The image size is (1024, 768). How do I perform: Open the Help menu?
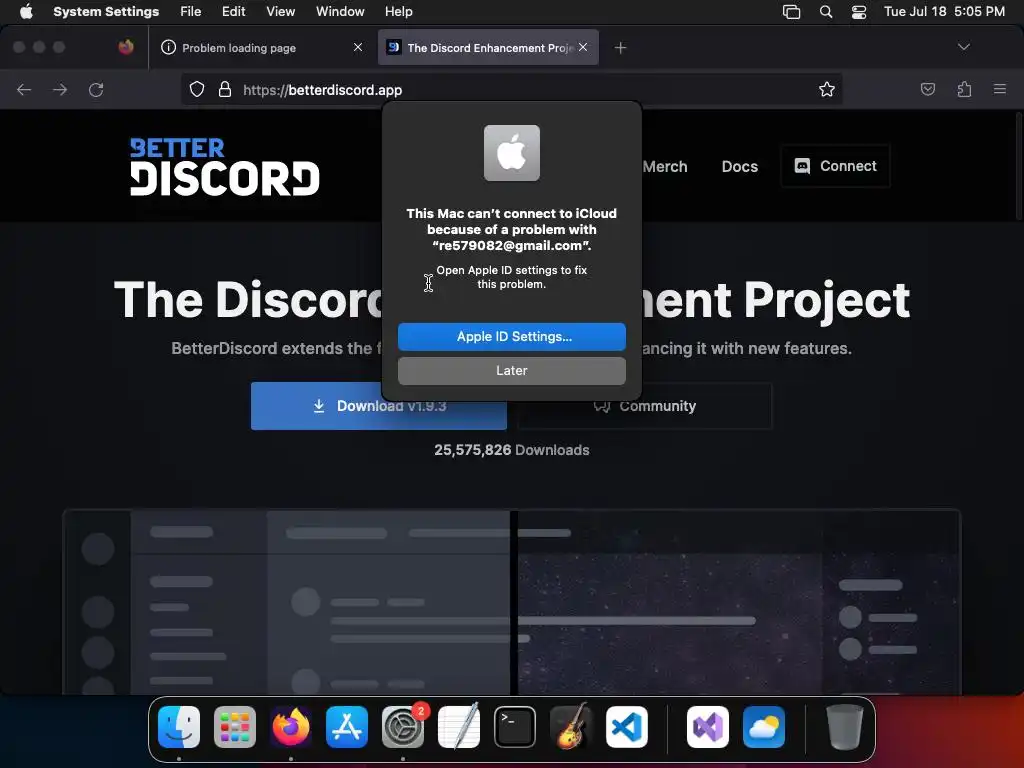coord(398,11)
